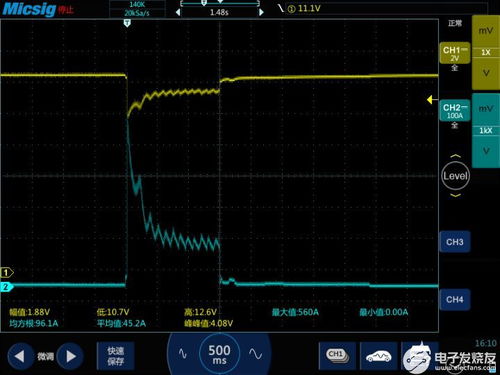Tap the fine-tune right arrow button
The width and height of the screenshot is (500, 375).
[71, 356]
